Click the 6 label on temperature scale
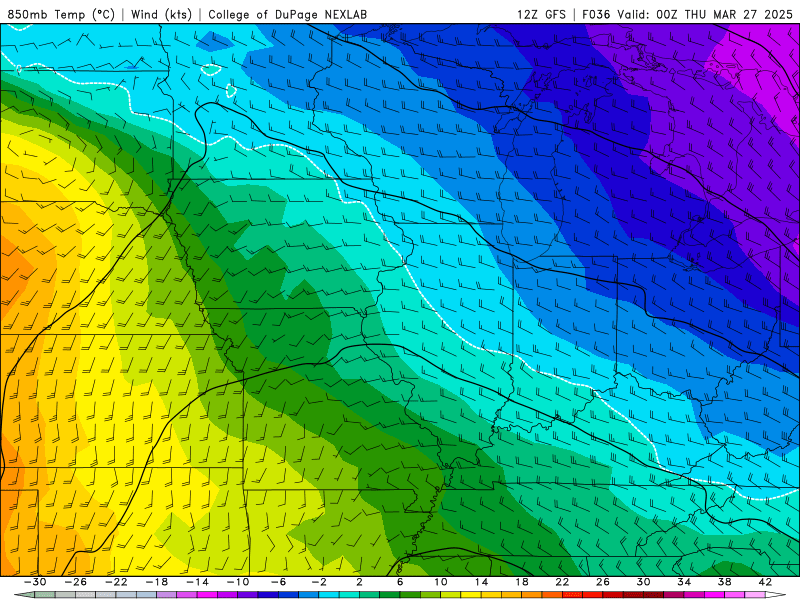This screenshot has width=800, height=600. click(x=400, y=582)
